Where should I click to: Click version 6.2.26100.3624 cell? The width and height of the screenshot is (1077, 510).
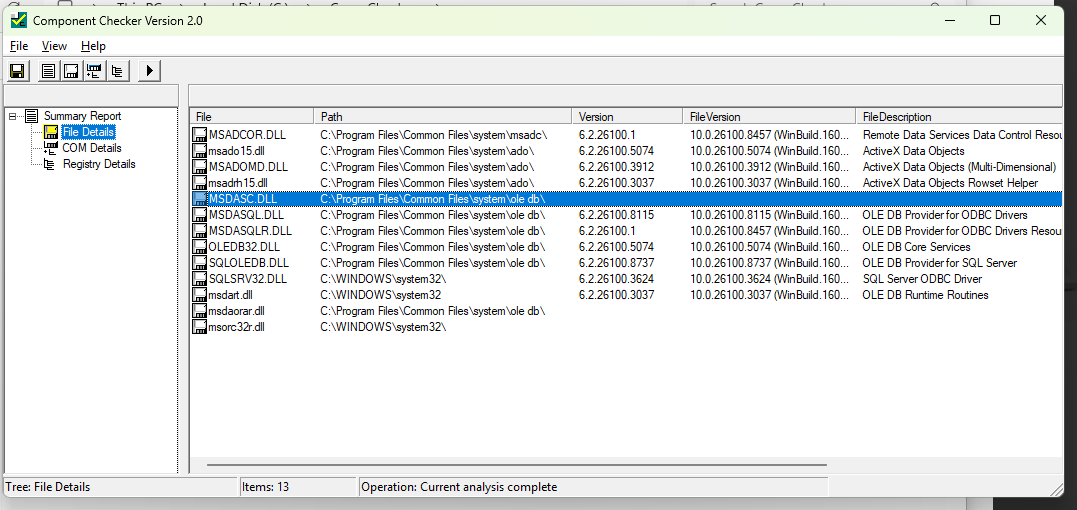(x=616, y=279)
